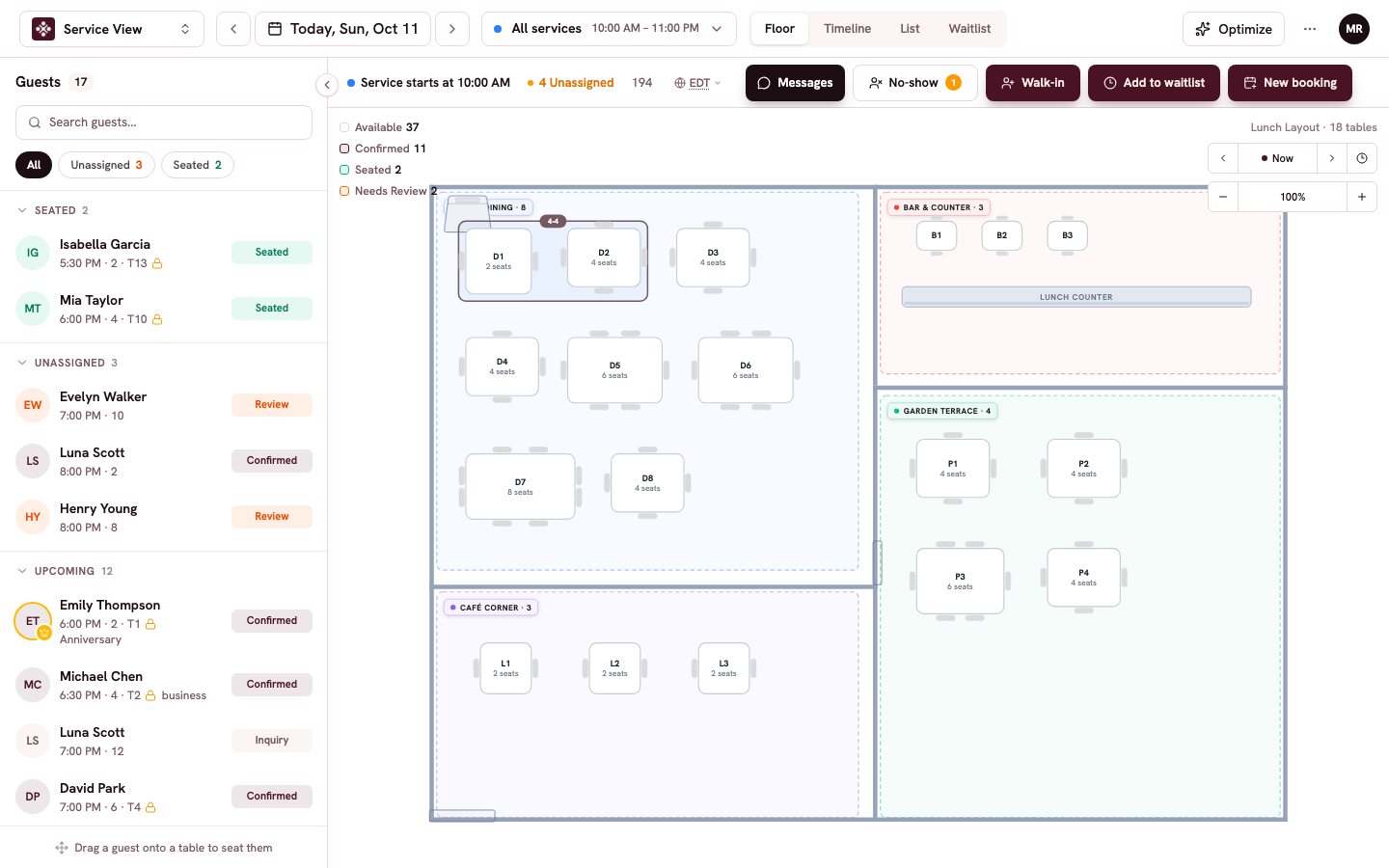This screenshot has height=868, width=1389.
Task: Switch to the List tab
Action: (x=910, y=29)
